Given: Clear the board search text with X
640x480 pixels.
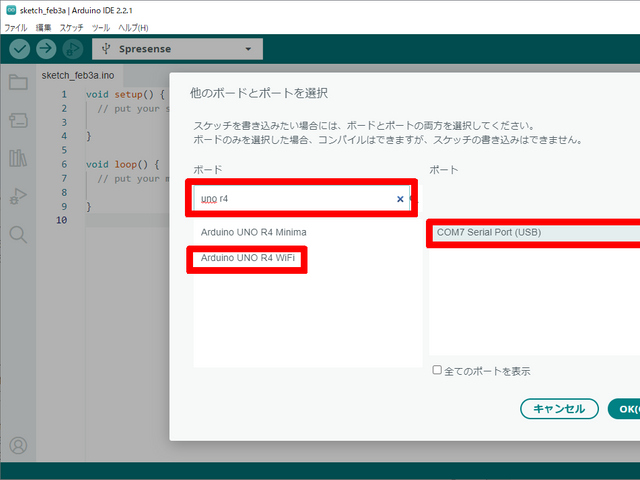Looking at the screenshot, I should tap(400, 199).
